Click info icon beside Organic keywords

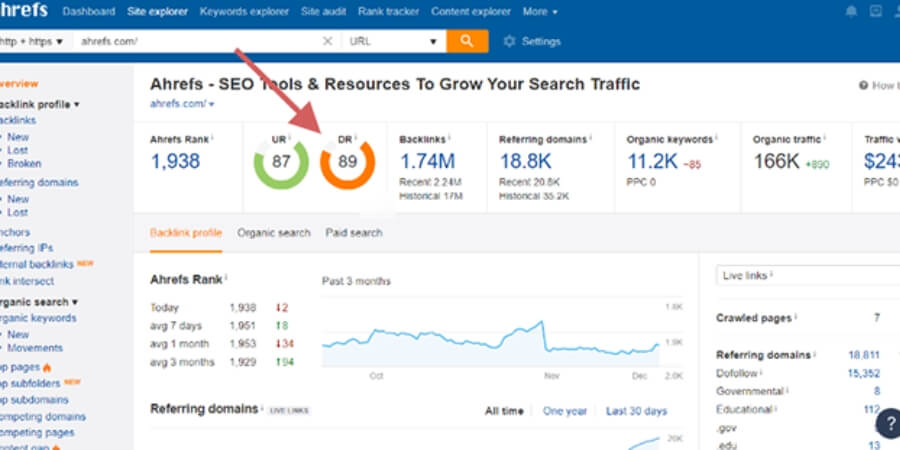[716, 138]
